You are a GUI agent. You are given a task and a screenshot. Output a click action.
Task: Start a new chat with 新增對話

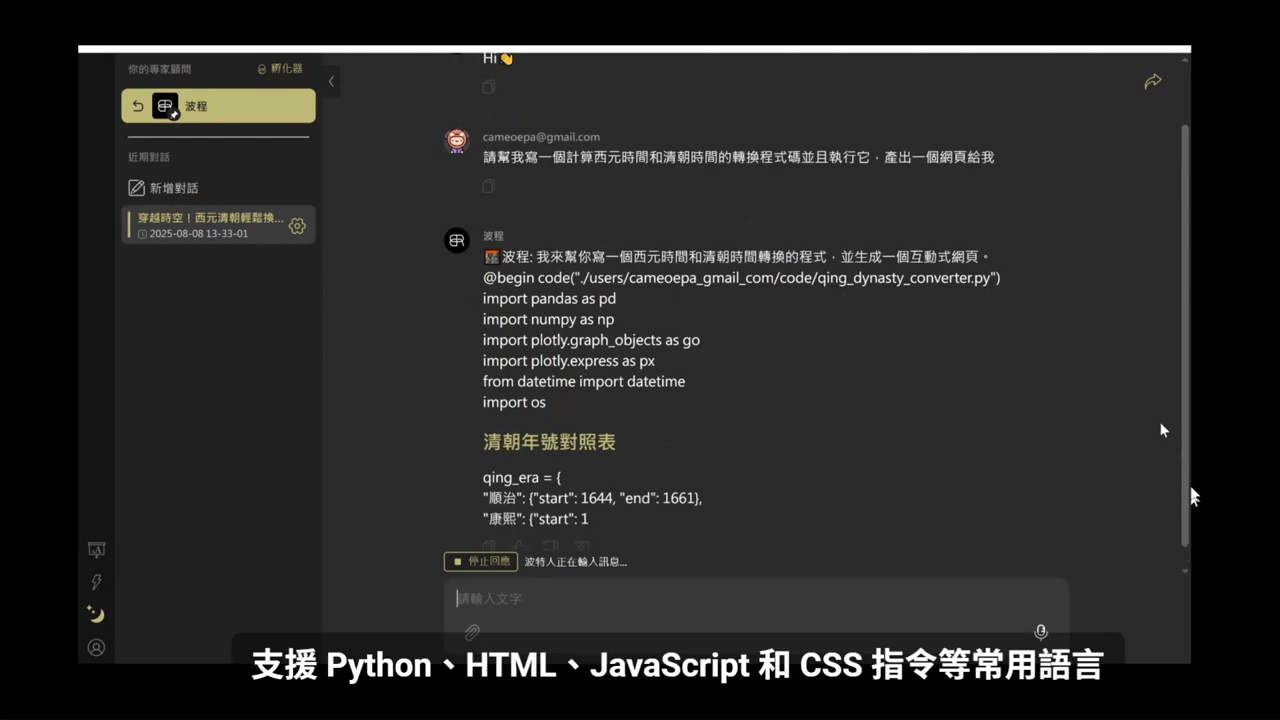(x=164, y=188)
